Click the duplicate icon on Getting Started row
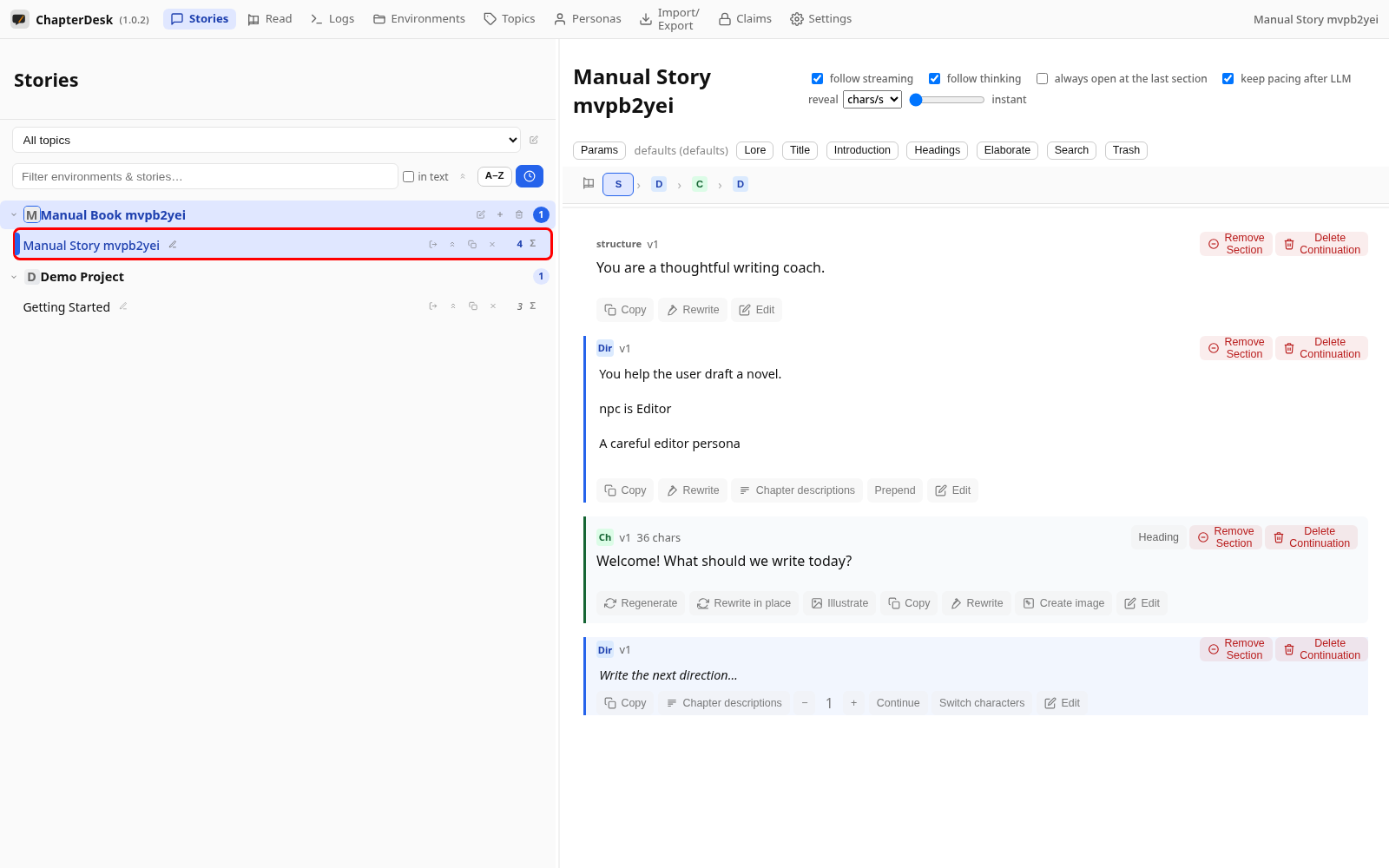Screen dimensions: 1389x868 pos(473,306)
